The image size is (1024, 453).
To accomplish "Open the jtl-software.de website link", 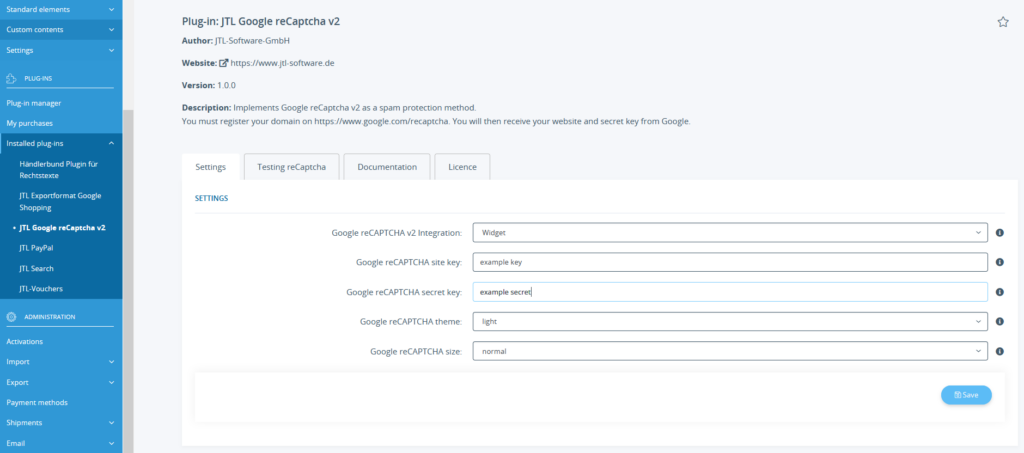I will [x=283, y=63].
